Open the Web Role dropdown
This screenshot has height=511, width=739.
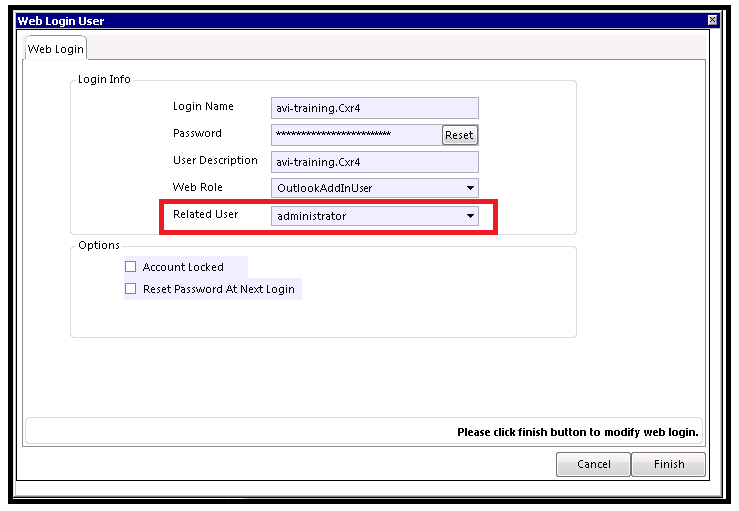click(375, 188)
